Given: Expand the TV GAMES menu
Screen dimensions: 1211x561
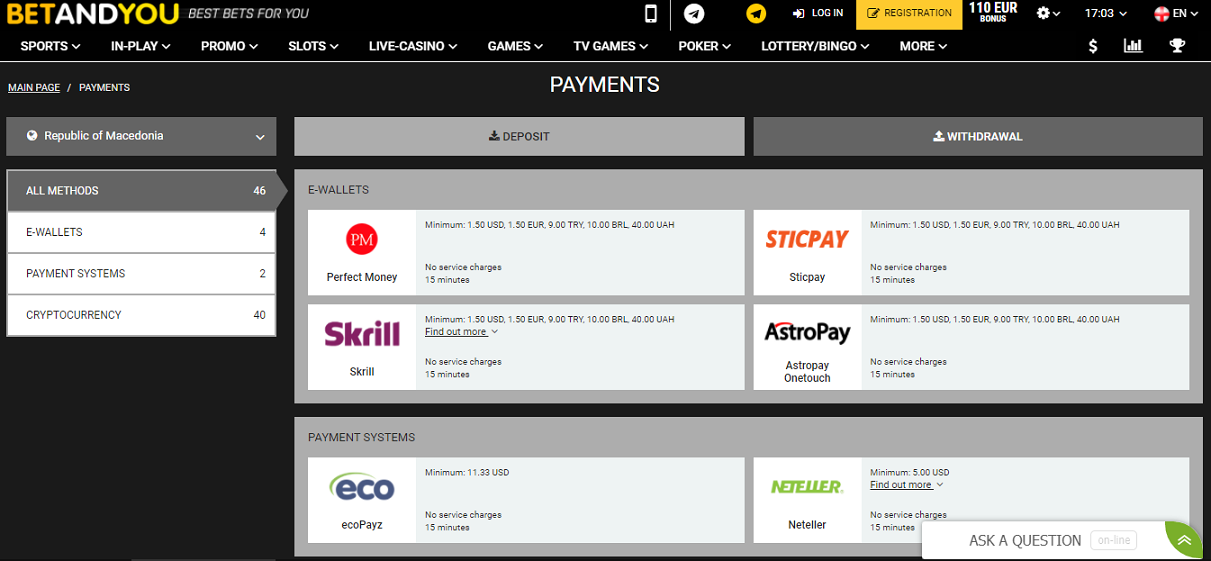Looking at the screenshot, I should click(x=611, y=46).
